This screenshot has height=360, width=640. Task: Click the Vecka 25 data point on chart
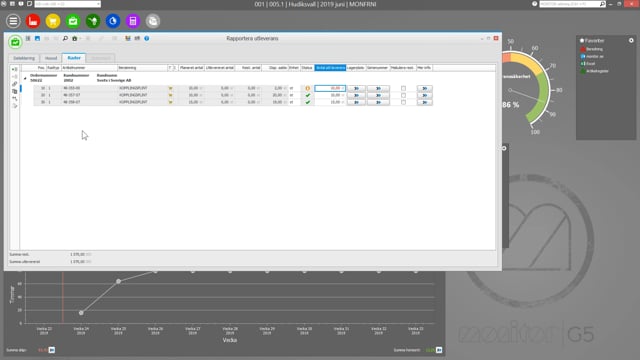pyautogui.click(x=118, y=281)
